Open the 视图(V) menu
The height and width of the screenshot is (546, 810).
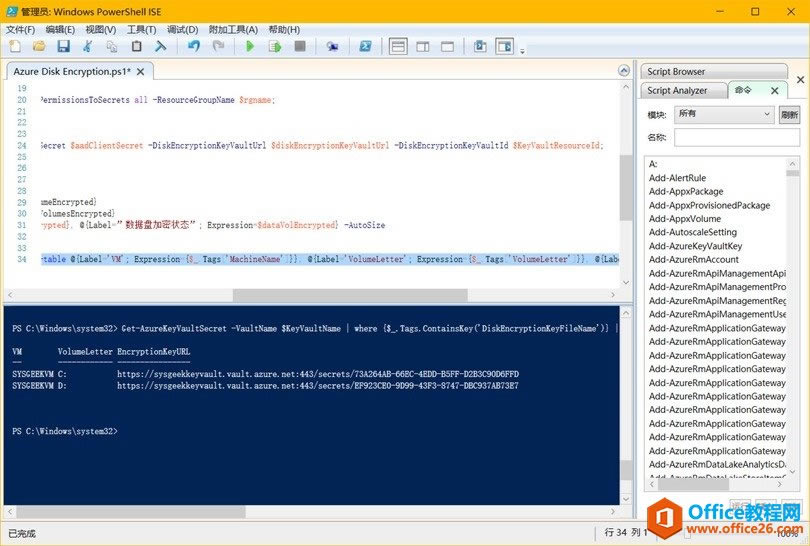(x=101, y=29)
